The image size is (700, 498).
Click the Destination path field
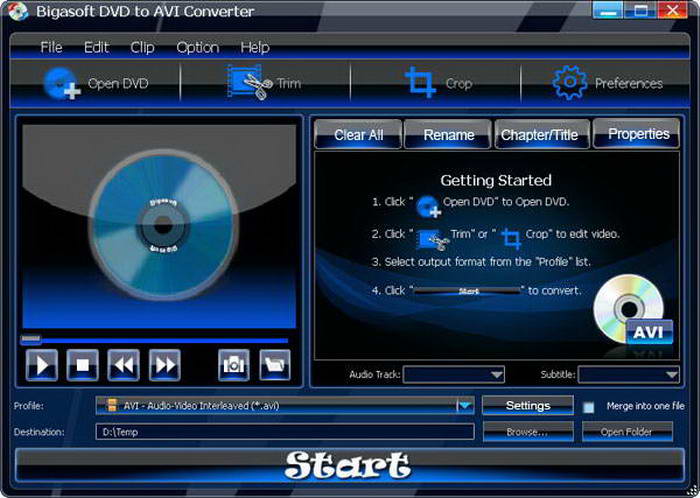[x=285, y=432]
